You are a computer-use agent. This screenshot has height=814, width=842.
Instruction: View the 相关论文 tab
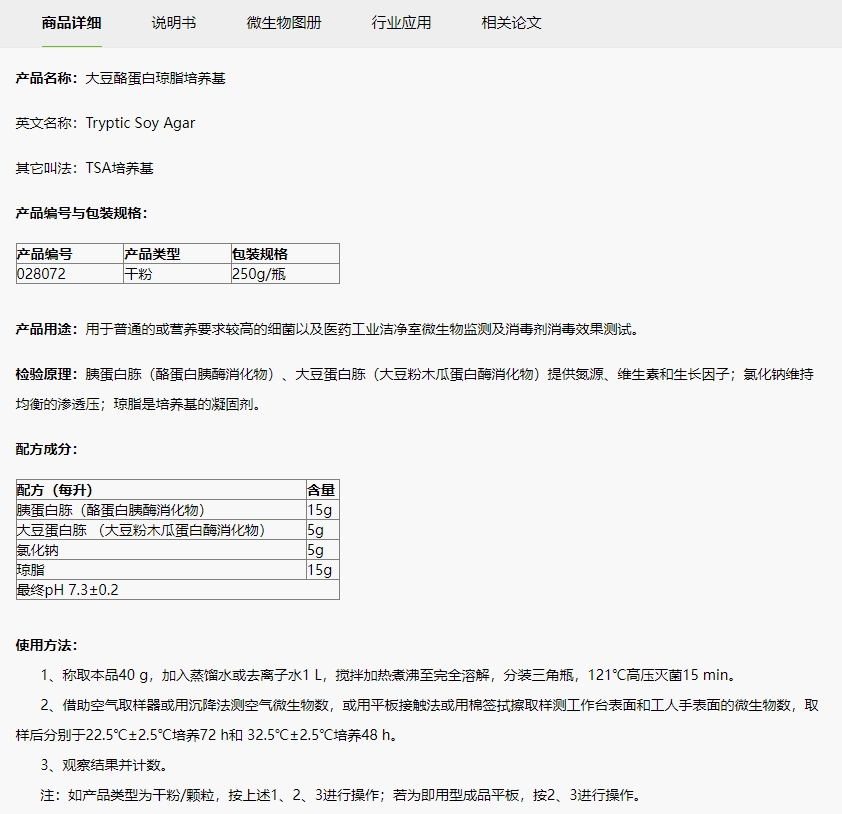511,23
